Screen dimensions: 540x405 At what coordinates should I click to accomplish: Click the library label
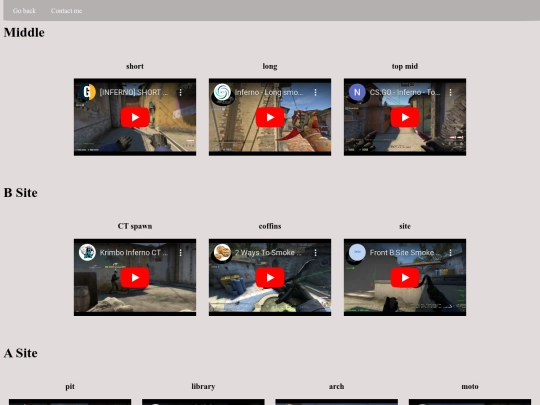tap(203, 386)
